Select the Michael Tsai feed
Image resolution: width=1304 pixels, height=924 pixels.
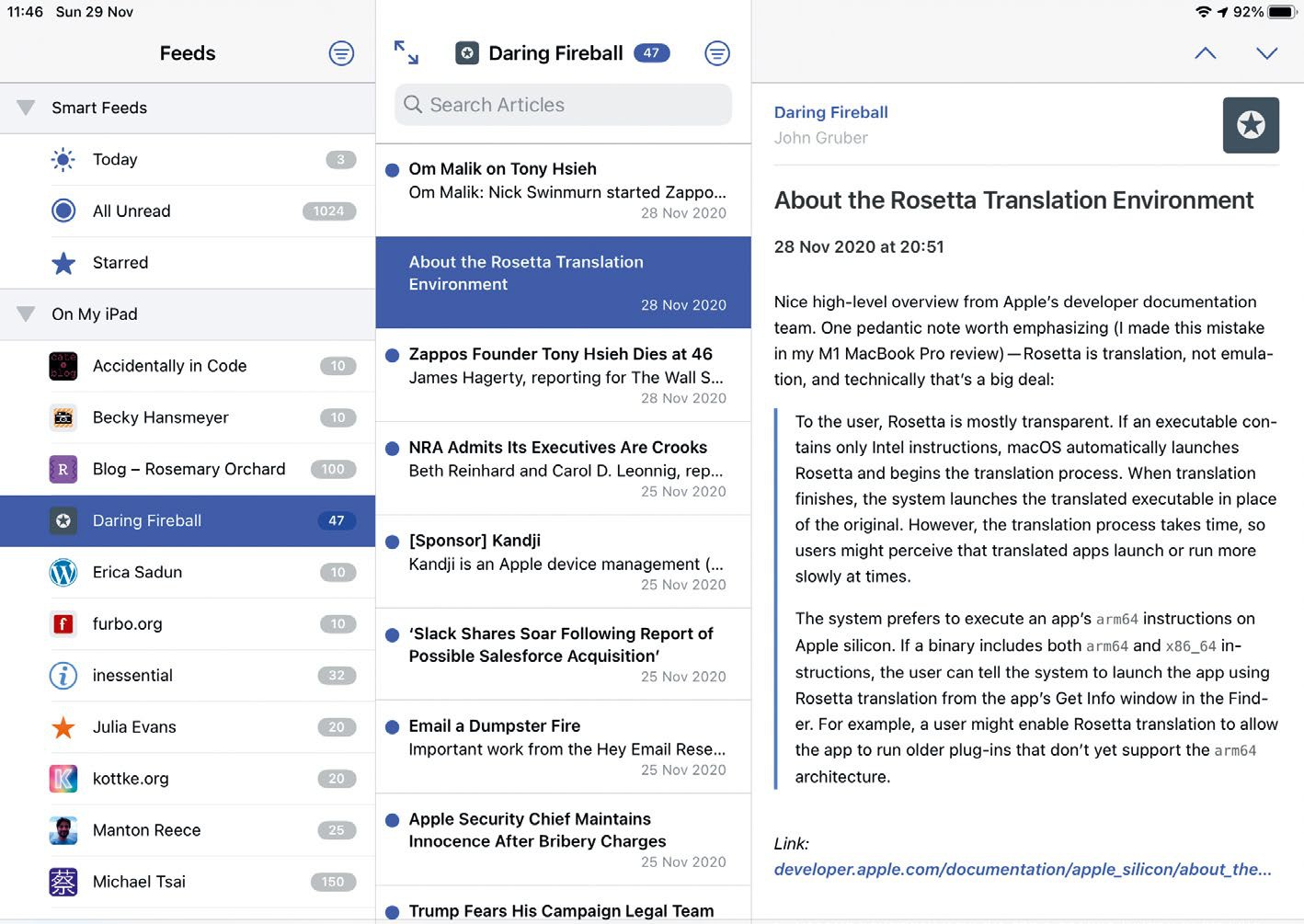(188, 882)
